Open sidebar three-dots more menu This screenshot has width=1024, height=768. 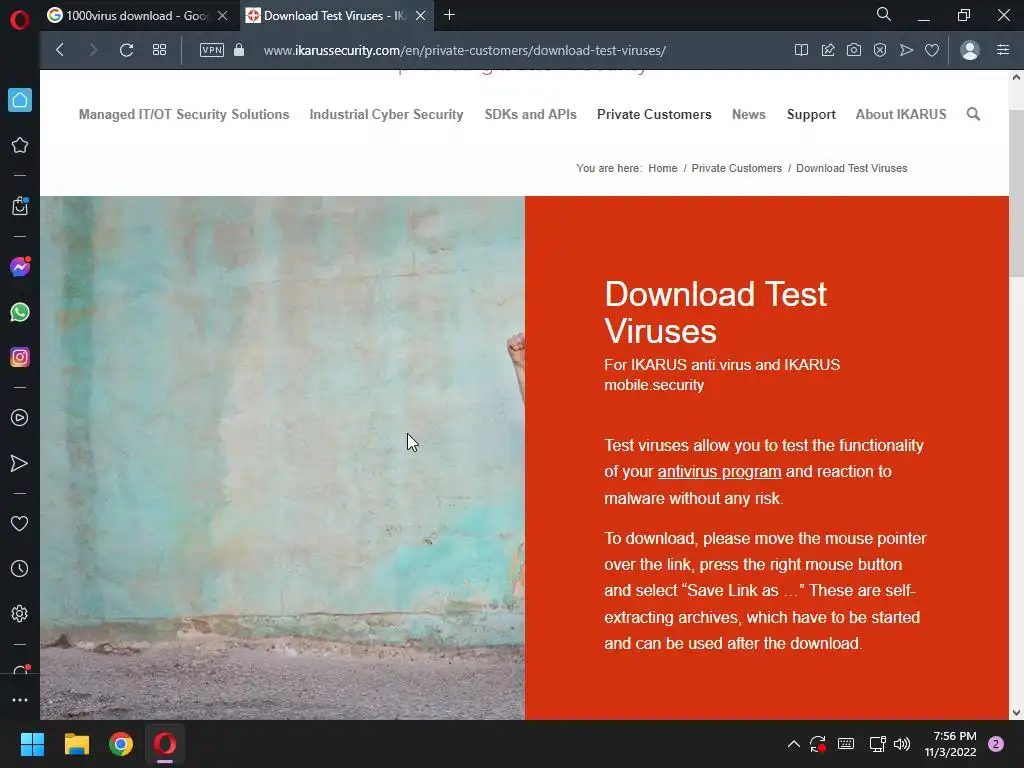[20, 700]
